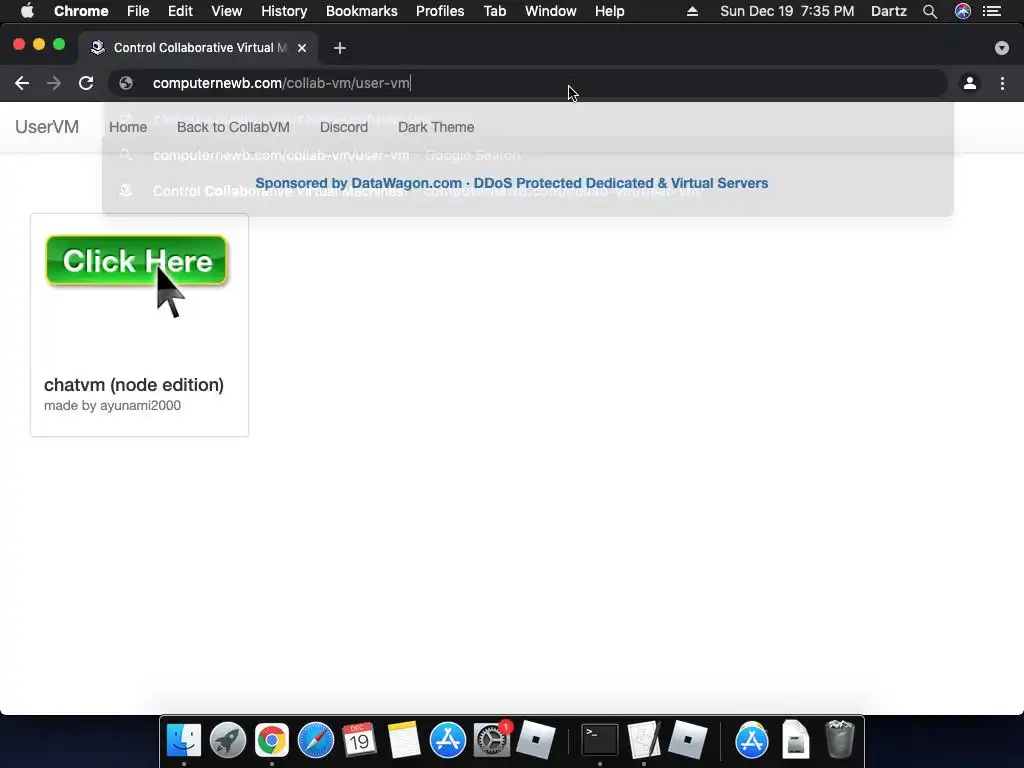Viewport: 1024px width, 768px height.
Task: Open the tab search dropdown arrow
Action: coord(1002,48)
